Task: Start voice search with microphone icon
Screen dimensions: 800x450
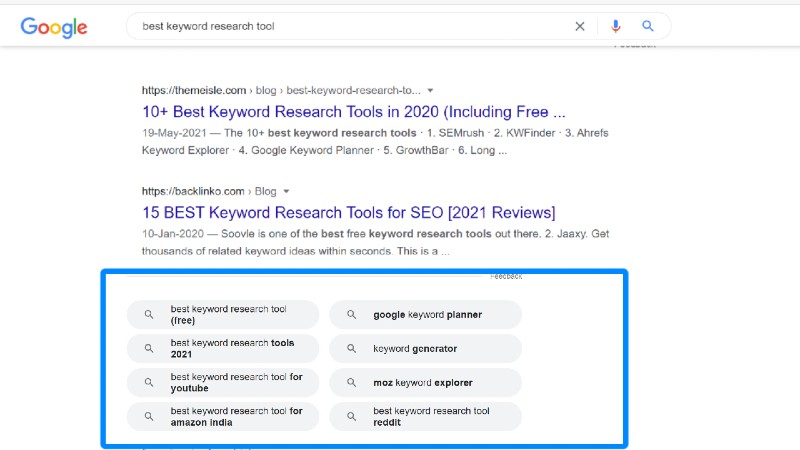Action: 616,26
